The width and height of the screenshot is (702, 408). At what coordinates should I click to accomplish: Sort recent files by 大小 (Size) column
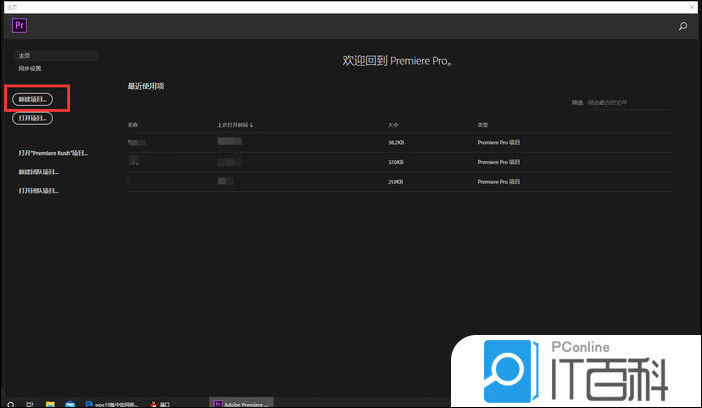[393, 125]
